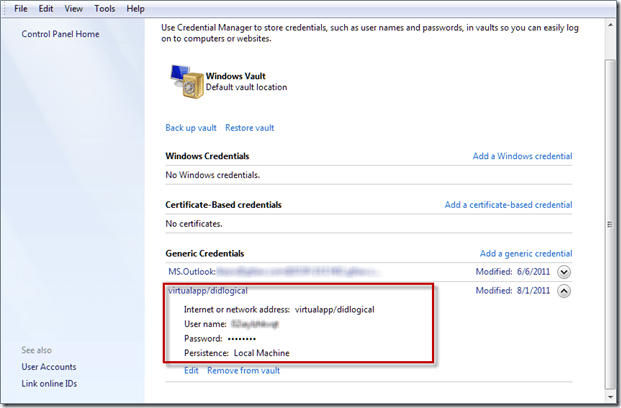This screenshot has height=408, width=621.
Task: Open User Accounts under See also
Action: tap(50, 367)
